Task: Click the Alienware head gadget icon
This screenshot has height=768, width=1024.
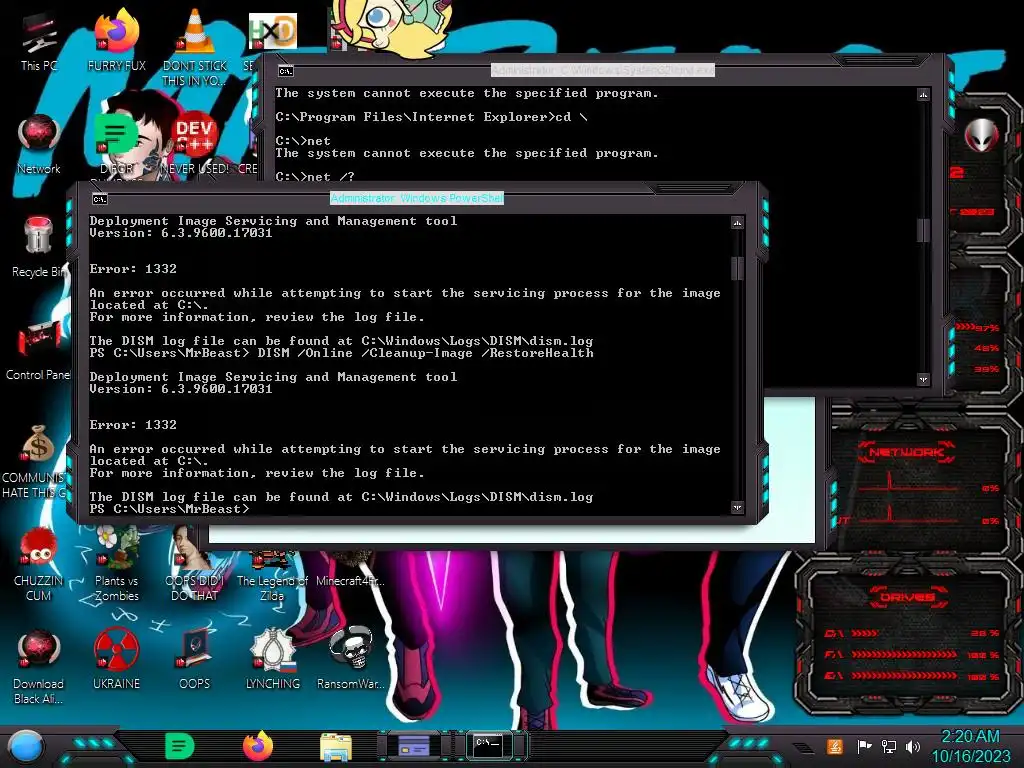Action: 982,135
